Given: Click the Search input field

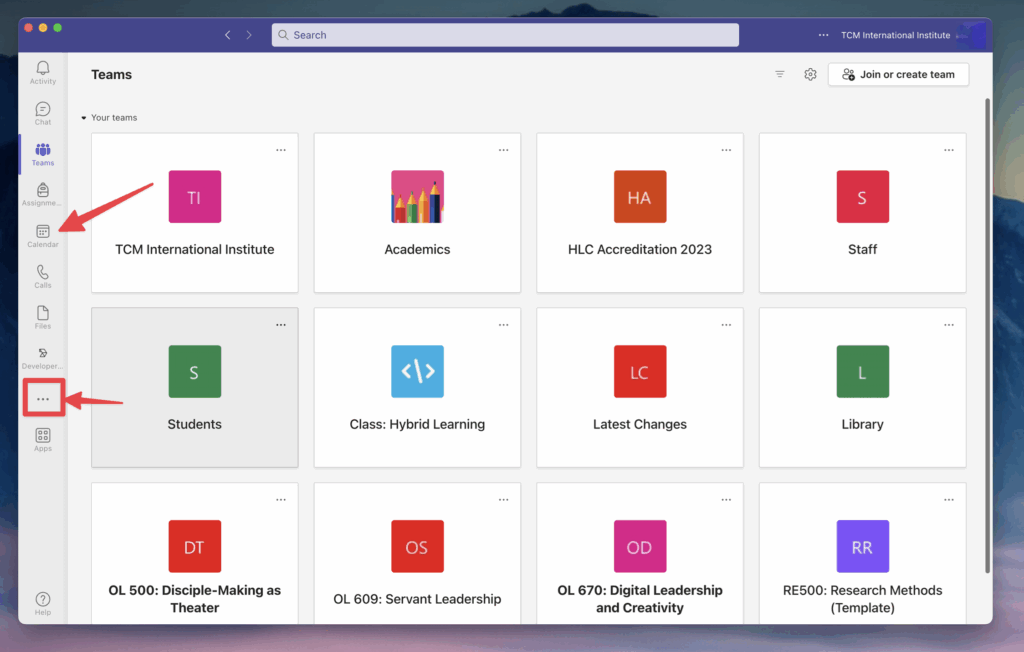Looking at the screenshot, I should [505, 35].
